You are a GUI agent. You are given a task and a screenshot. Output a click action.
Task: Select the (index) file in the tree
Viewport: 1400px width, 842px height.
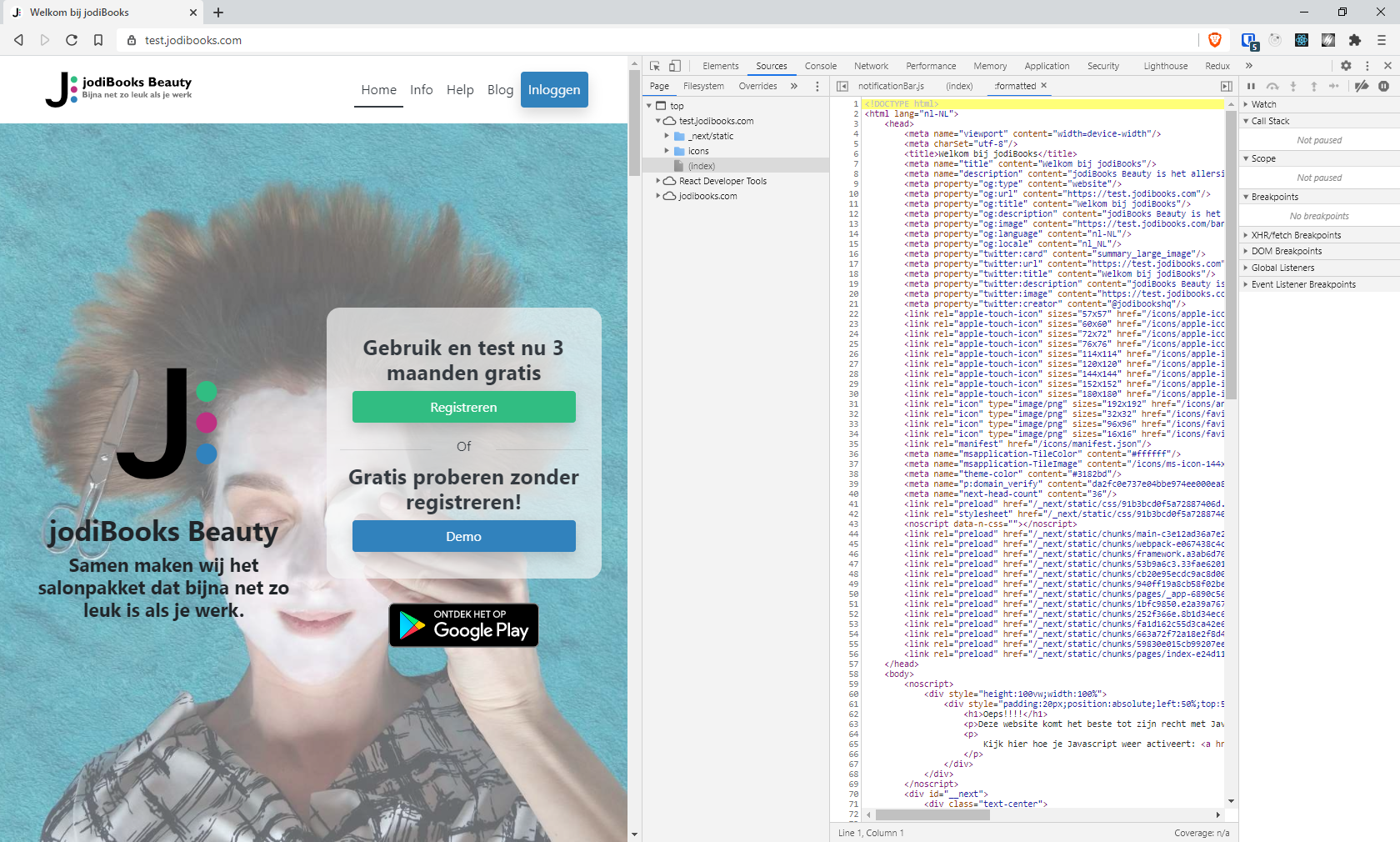pyautogui.click(x=701, y=166)
